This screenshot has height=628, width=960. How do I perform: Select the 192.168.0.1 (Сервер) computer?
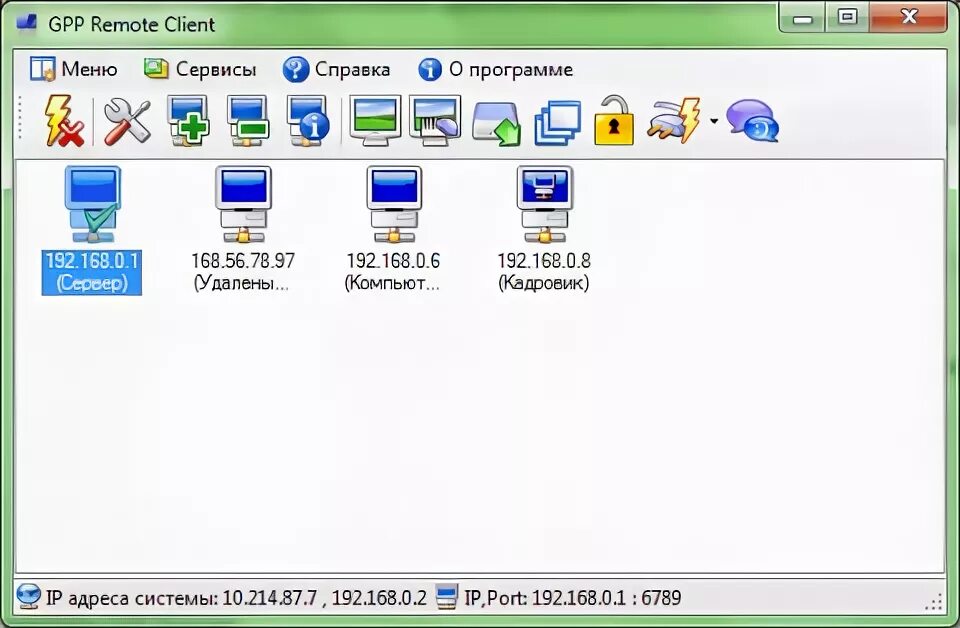coord(92,231)
